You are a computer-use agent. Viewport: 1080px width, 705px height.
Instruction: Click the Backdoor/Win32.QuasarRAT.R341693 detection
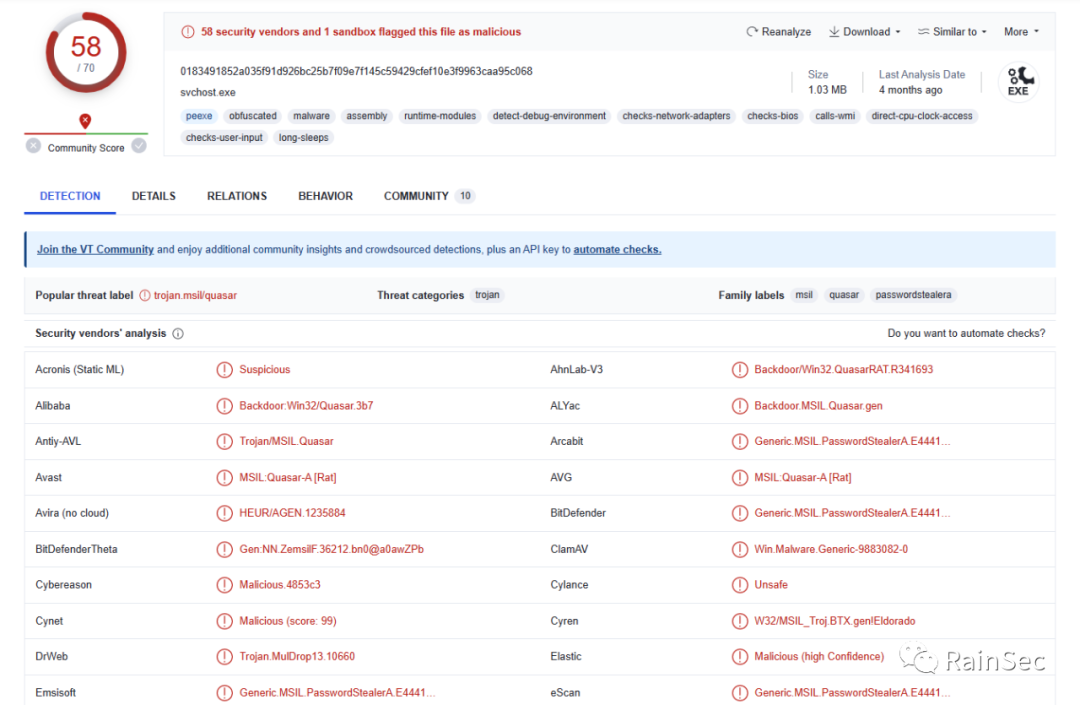[844, 370]
